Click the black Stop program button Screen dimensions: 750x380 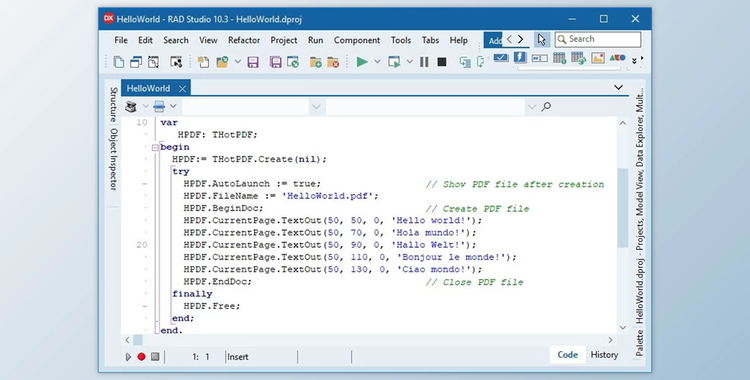coord(442,62)
